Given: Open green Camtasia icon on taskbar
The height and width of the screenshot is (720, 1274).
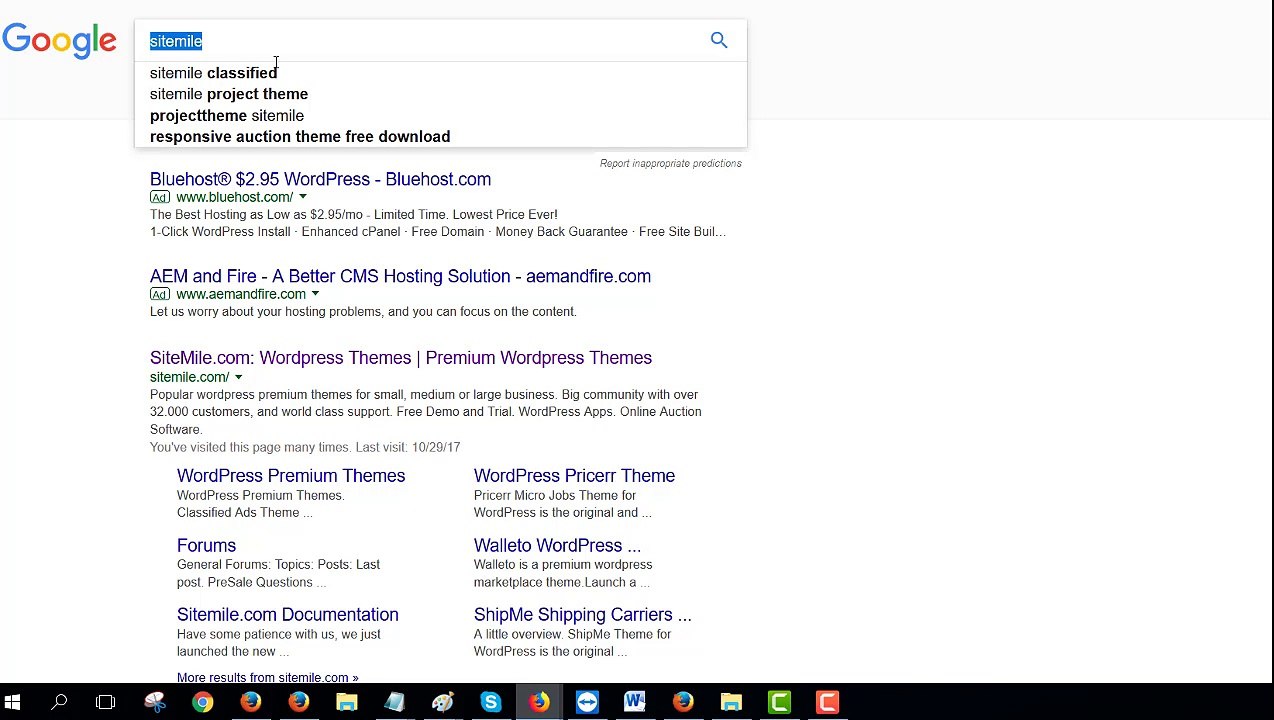Looking at the screenshot, I should pyautogui.click(x=779, y=702).
